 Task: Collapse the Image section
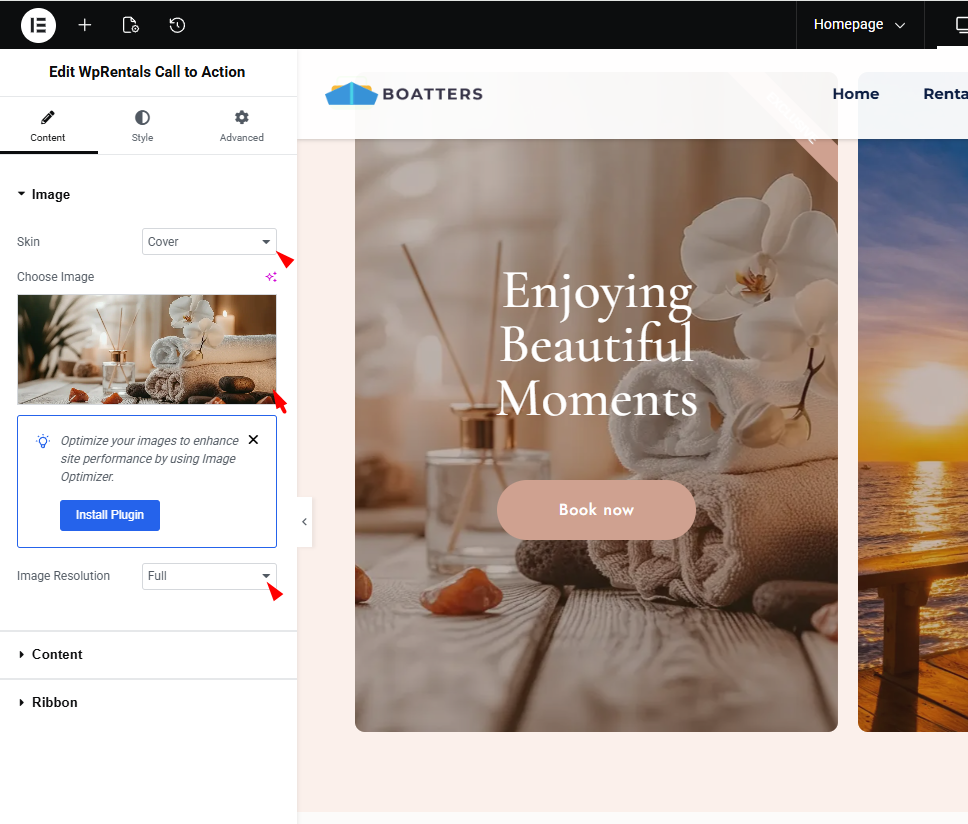click(x=50, y=195)
